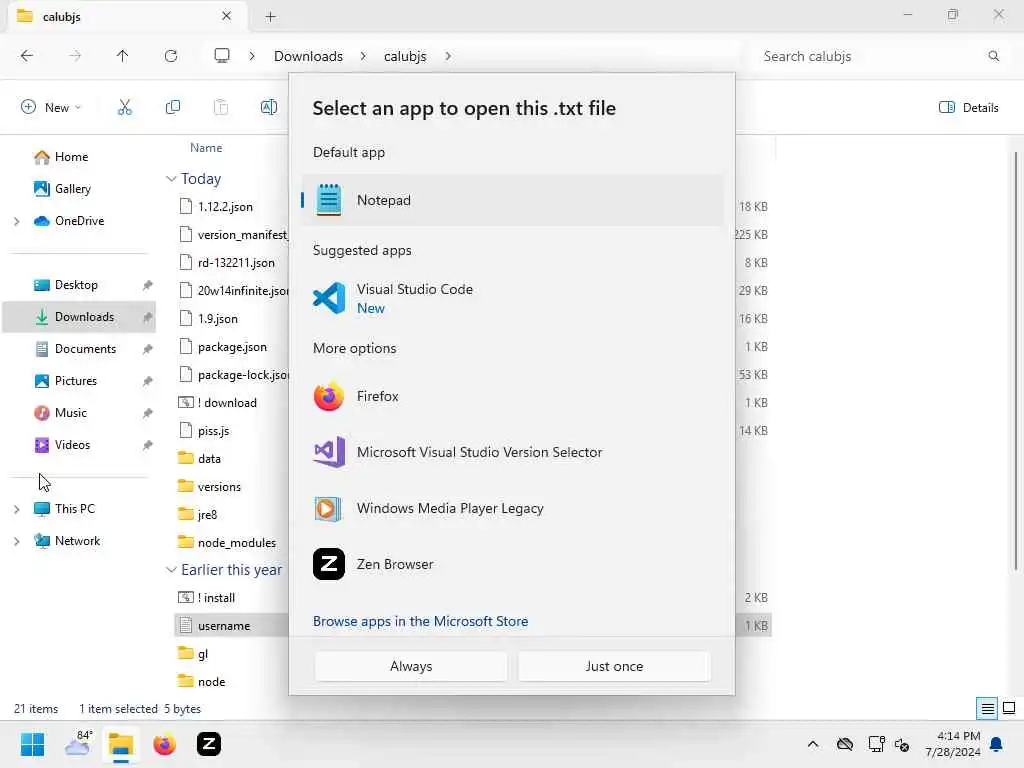The height and width of the screenshot is (768, 1024).
Task: Select the 1.9.json file
Action: [217, 319]
